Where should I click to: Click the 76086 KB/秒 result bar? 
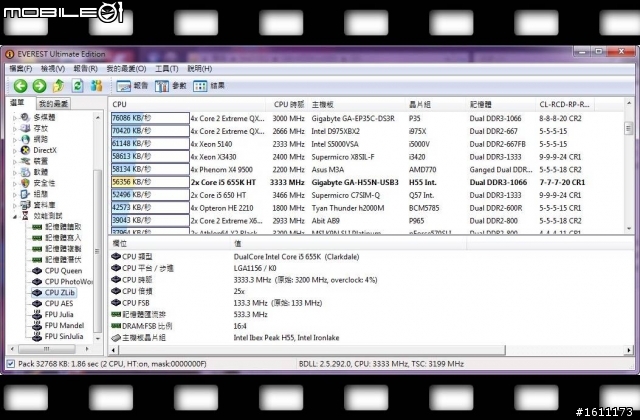click(x=150, y=118)
